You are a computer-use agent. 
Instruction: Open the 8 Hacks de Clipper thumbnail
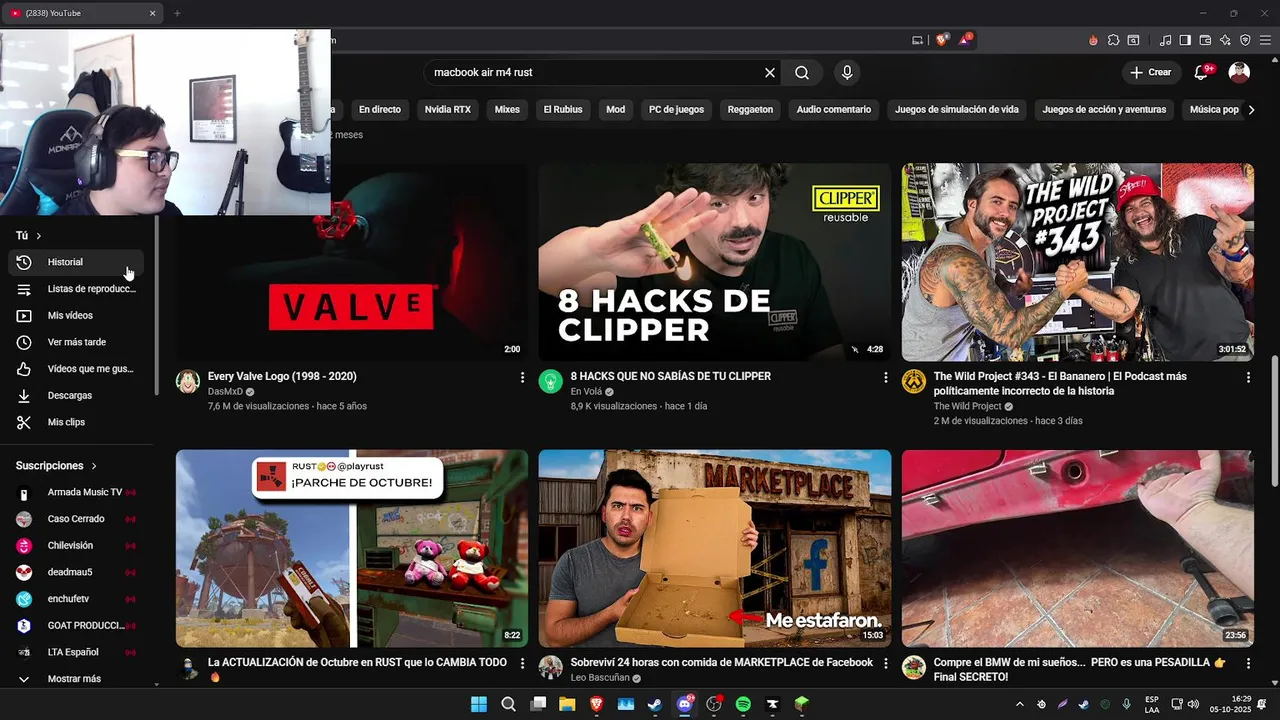(714, 262)
